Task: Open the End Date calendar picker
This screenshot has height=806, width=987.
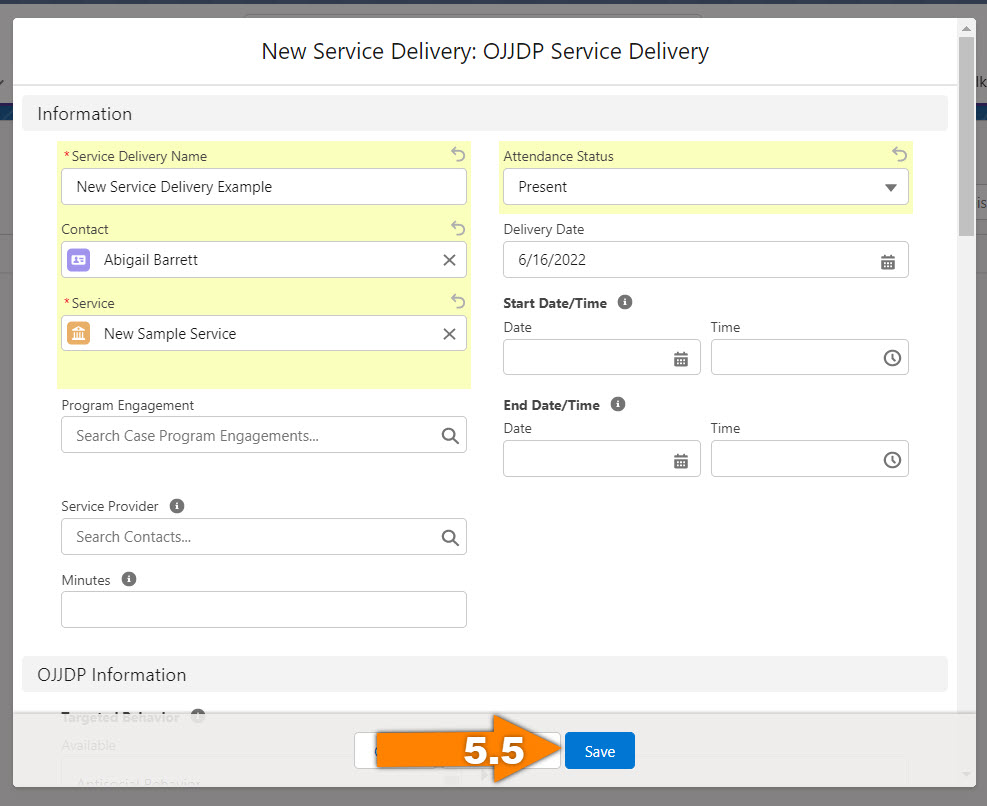Action: tap(681, 459)
